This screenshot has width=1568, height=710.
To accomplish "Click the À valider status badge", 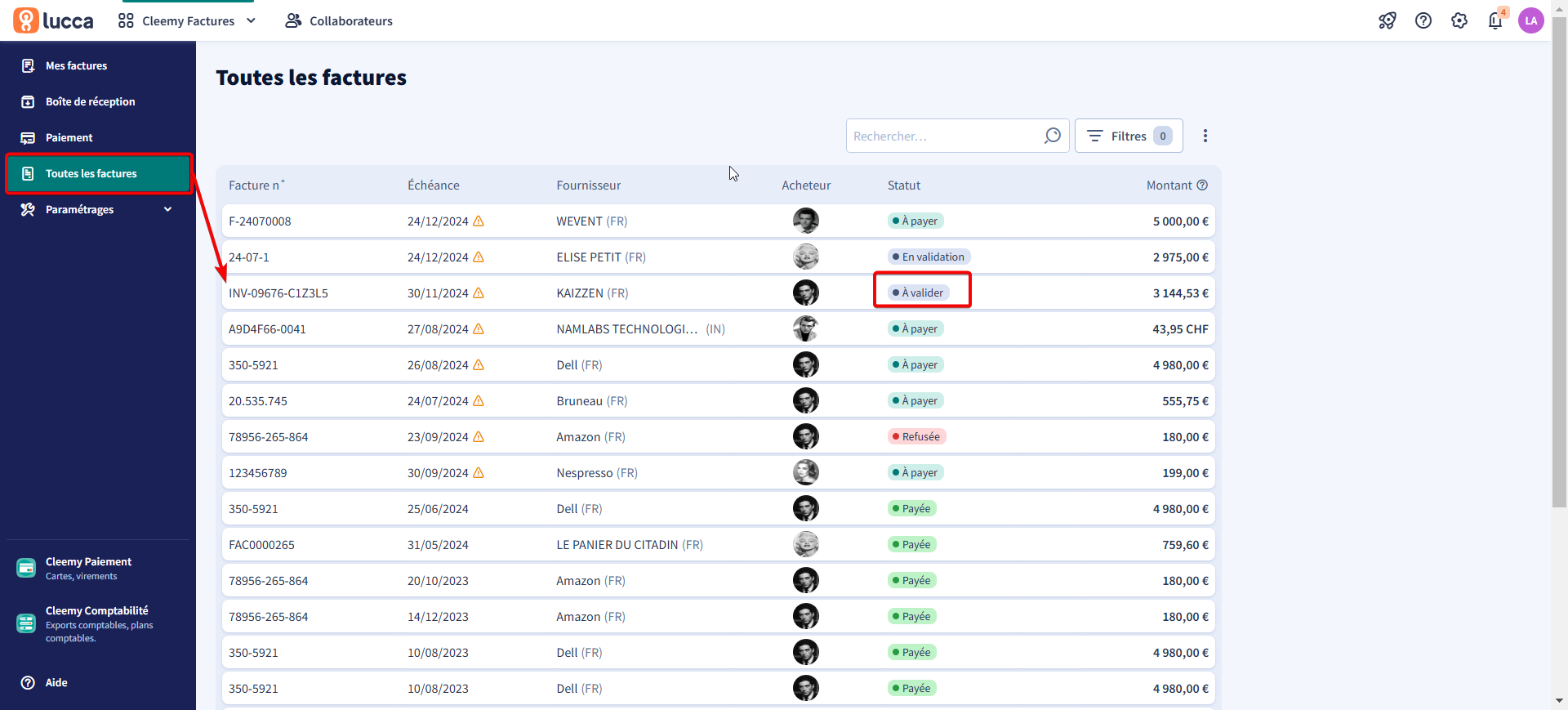I will (919, 292).
